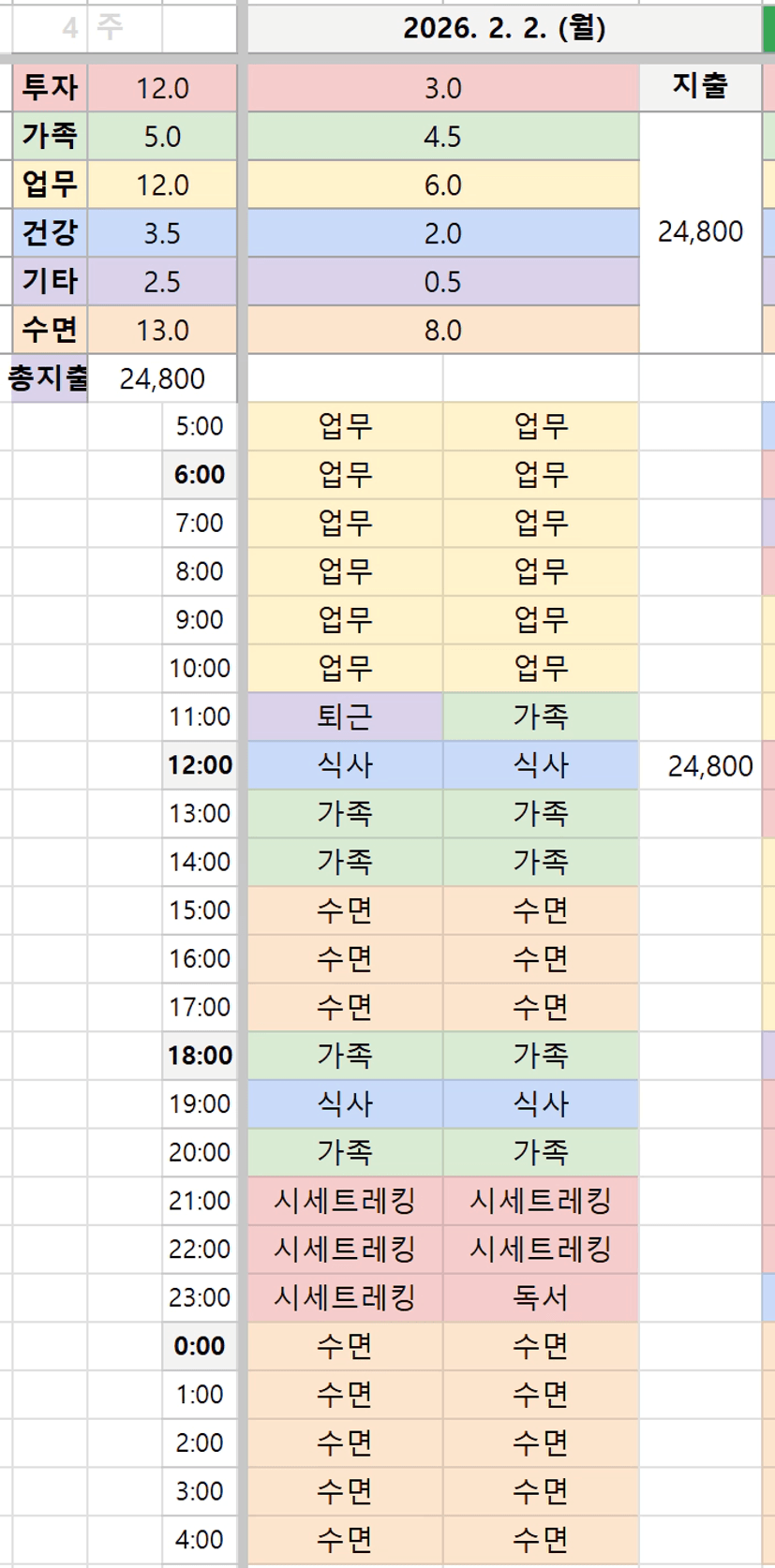The image size is (775, 1568).
Task: Select the date header 2026. 2. 2. (월)
Action: (x=504, y=28)
